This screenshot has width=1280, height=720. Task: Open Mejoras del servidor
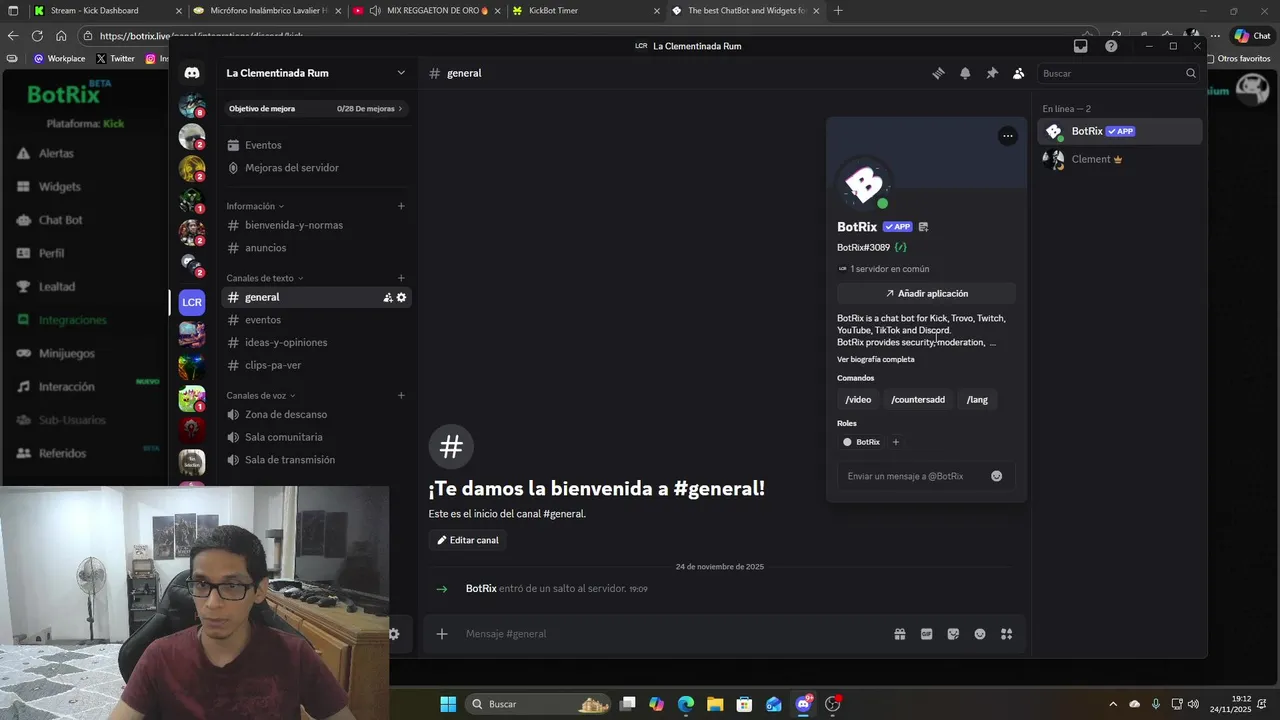pos(315,168)
